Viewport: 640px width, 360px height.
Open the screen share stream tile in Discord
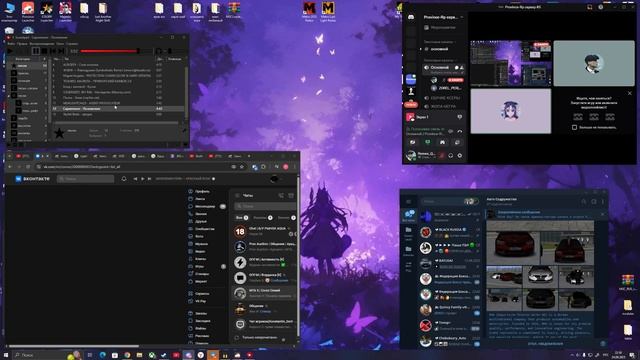(511, 63)
